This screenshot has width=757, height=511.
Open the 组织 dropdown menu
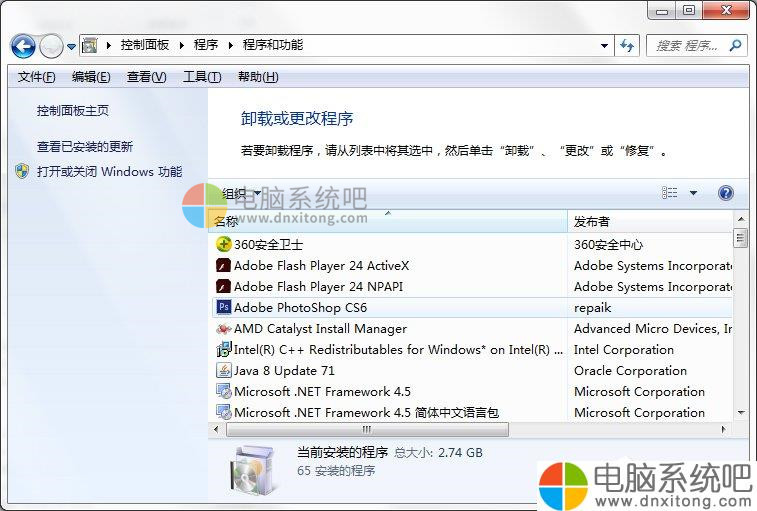241,194
